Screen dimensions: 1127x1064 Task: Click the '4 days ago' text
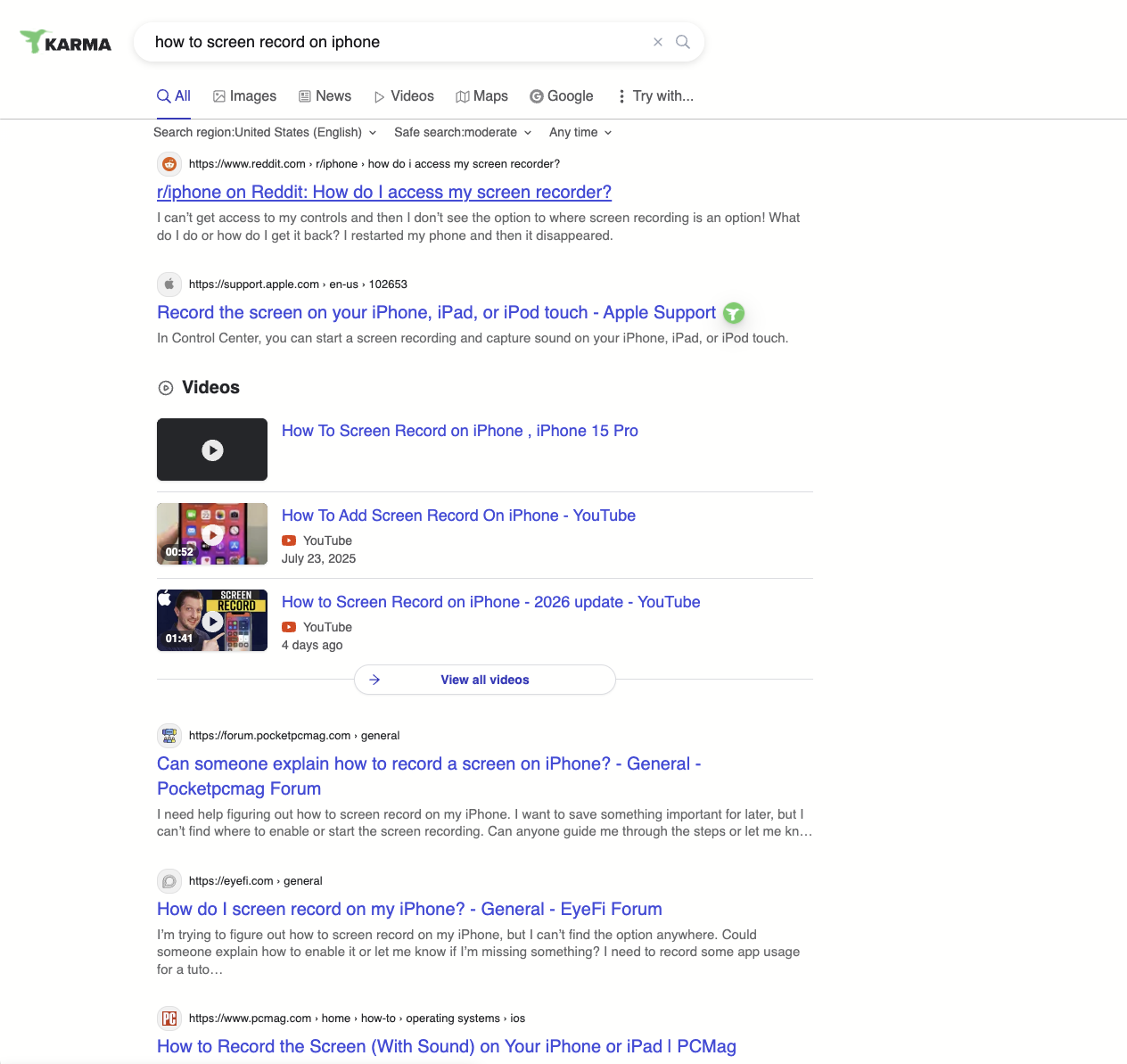click(312, 645)
